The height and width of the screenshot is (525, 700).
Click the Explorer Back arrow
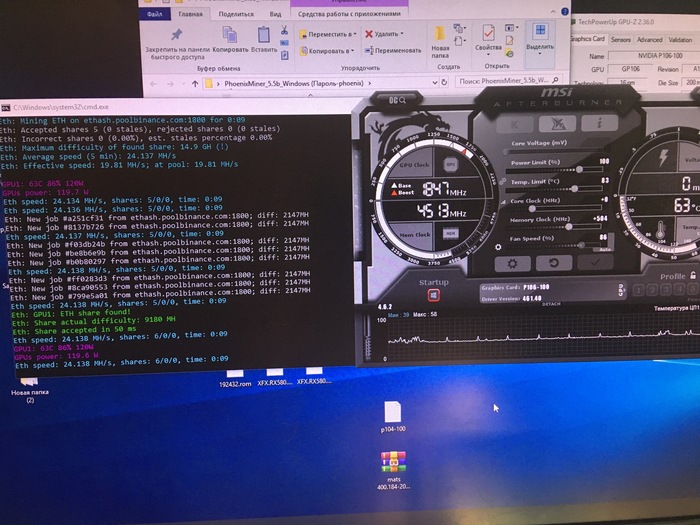(154, 83)
